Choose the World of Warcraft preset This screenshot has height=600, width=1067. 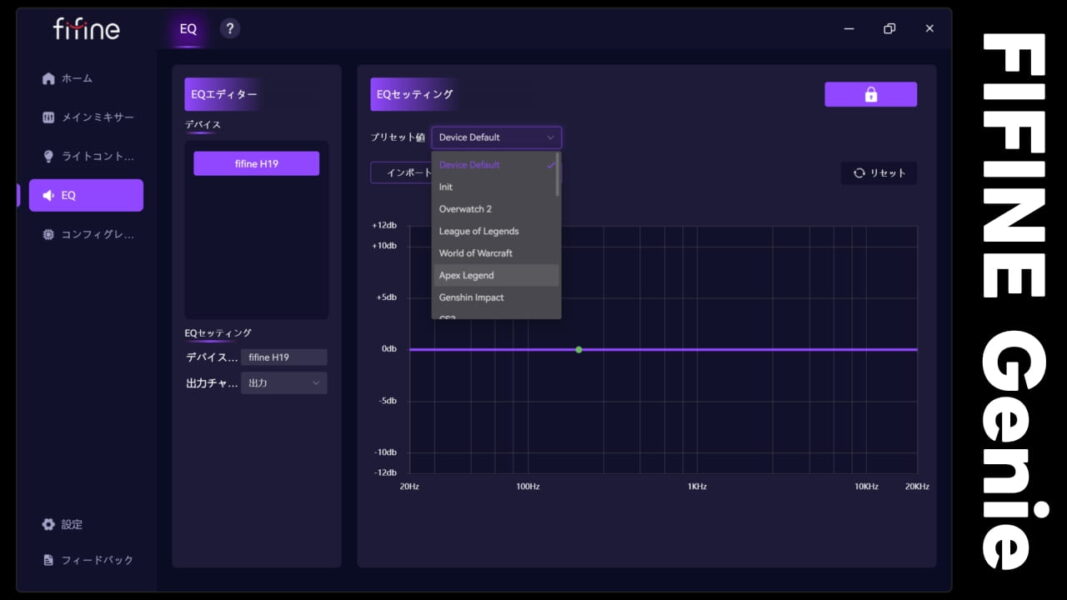pos(495,254)
